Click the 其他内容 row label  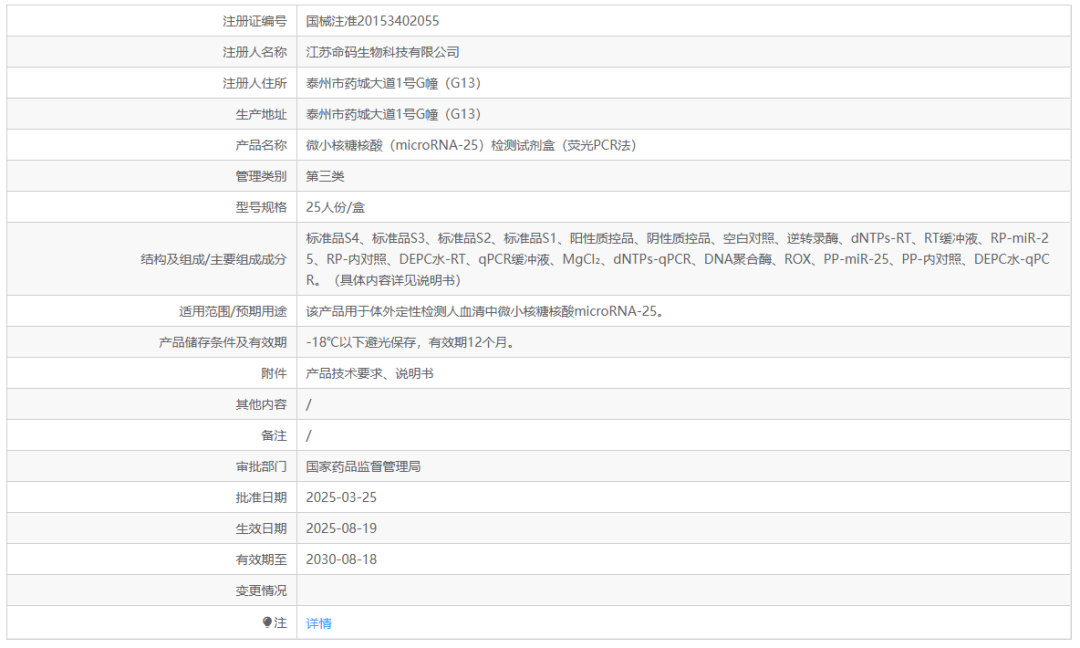261,404
